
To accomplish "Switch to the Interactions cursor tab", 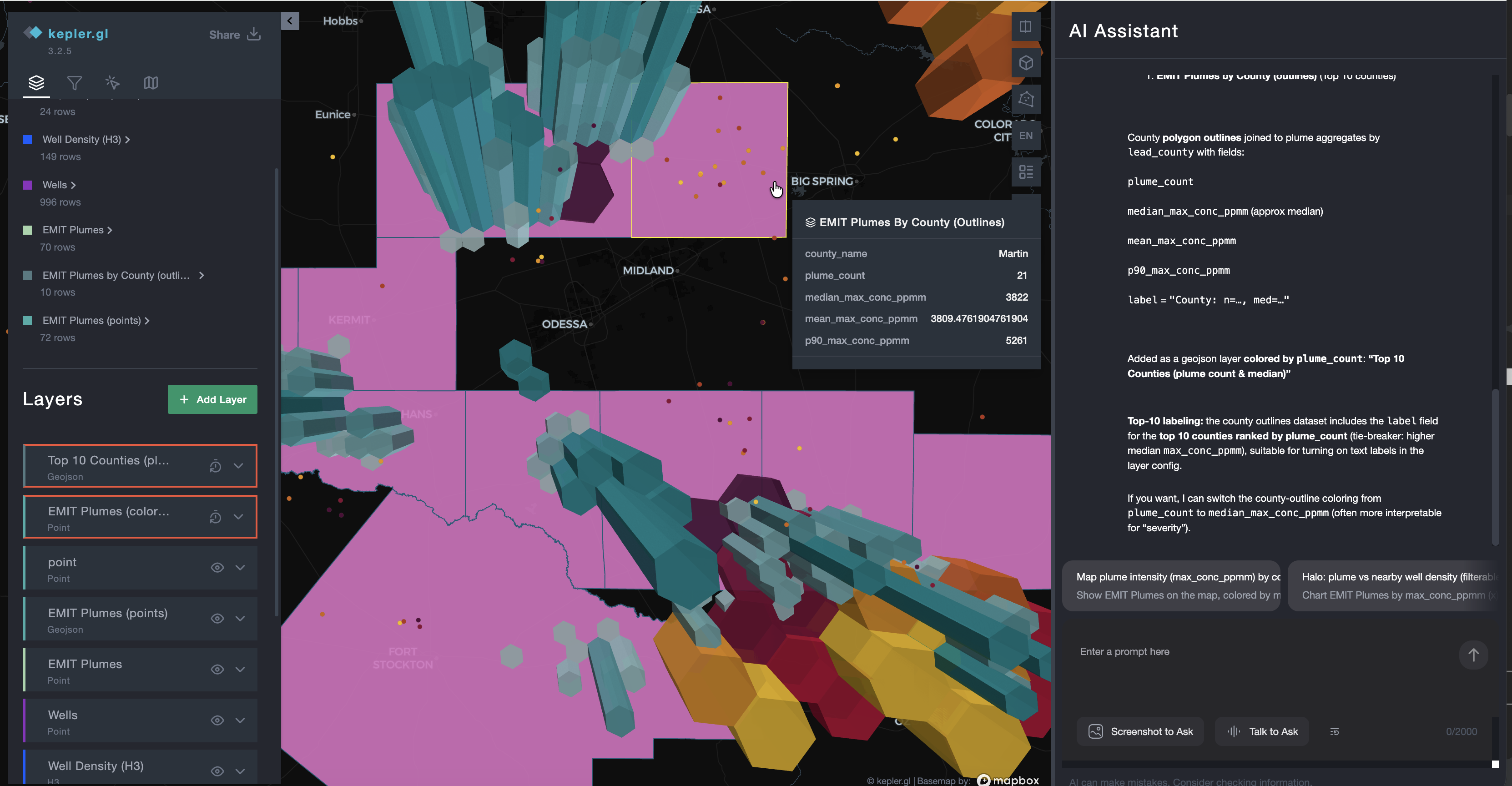I will 112,83.
